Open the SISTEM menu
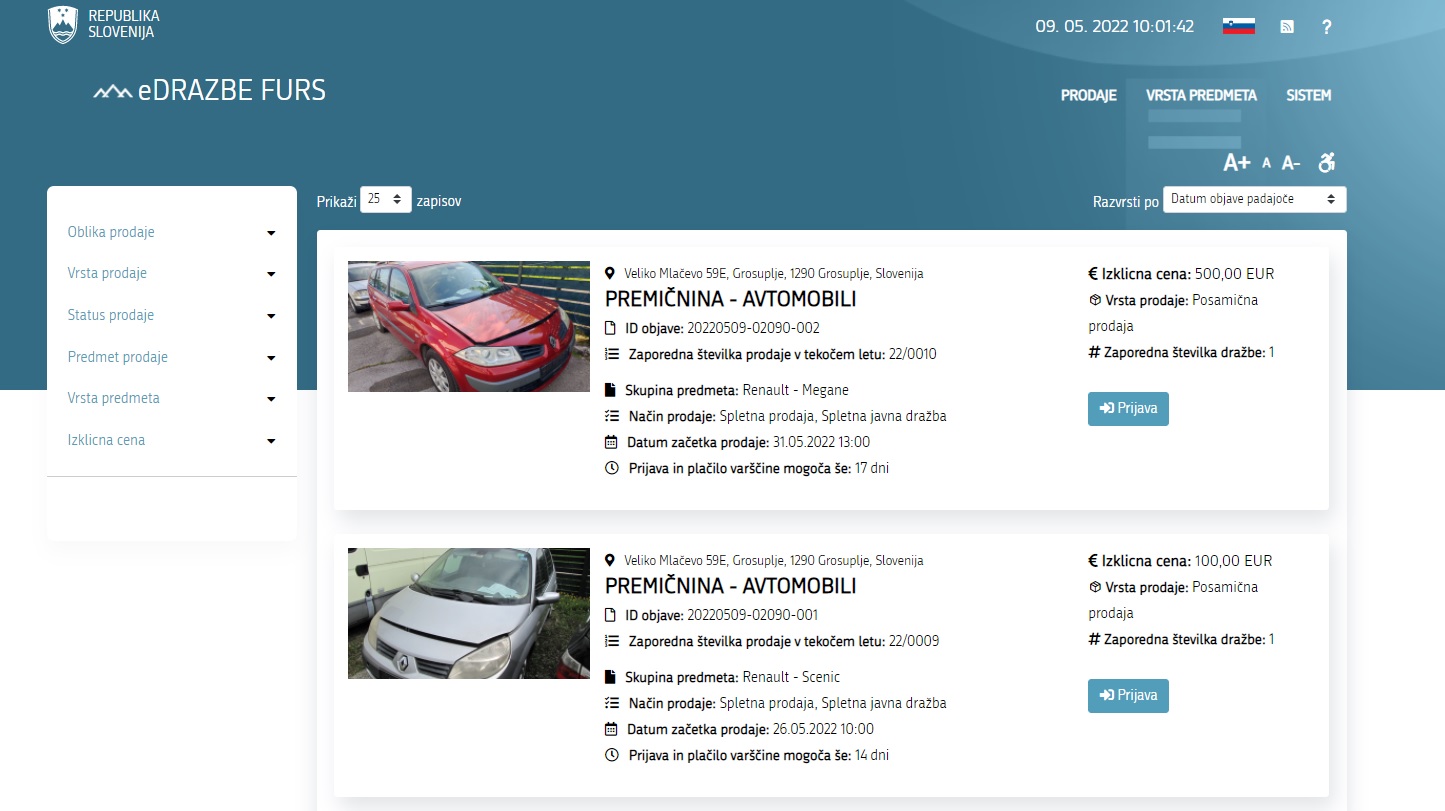Screen dimensions: 1445x811 tap(1308, 96)
